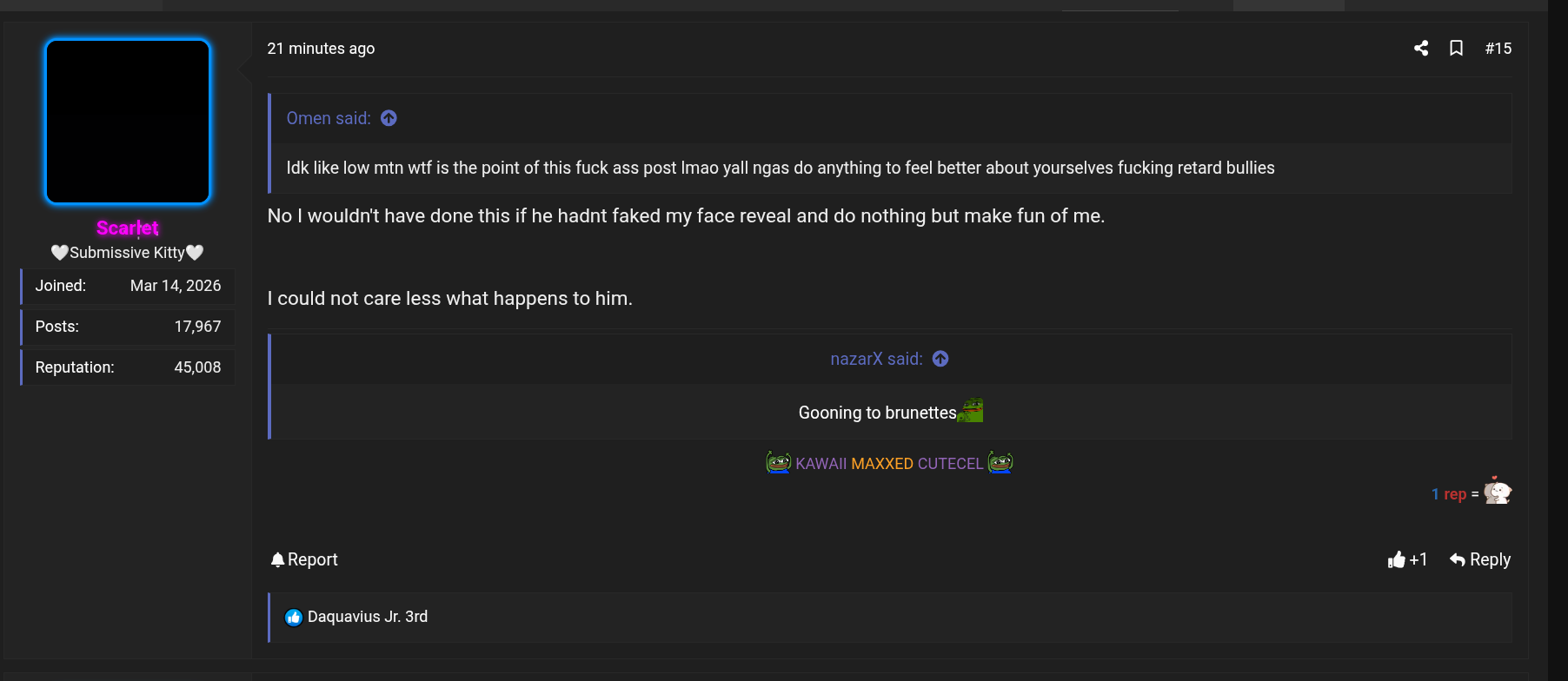Screen dimensions: 1568x681
Task: Click the left pepe emoji in signature
Action: pyautogui.click(x=778, y=463)
